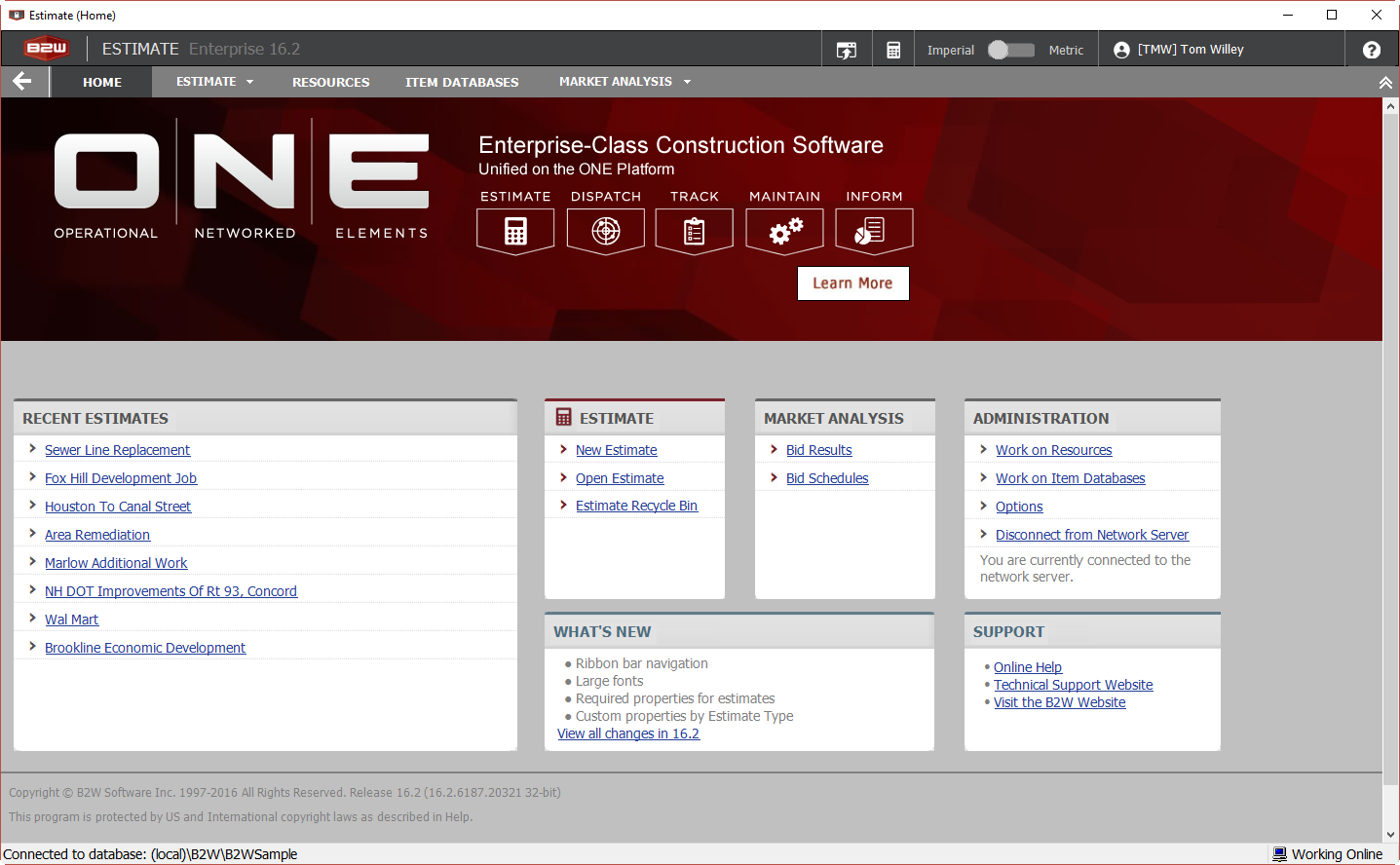Open the MARKET ANALYSIS tab
This screenshot has width=1400, height=865.
(x=616, y=82)
